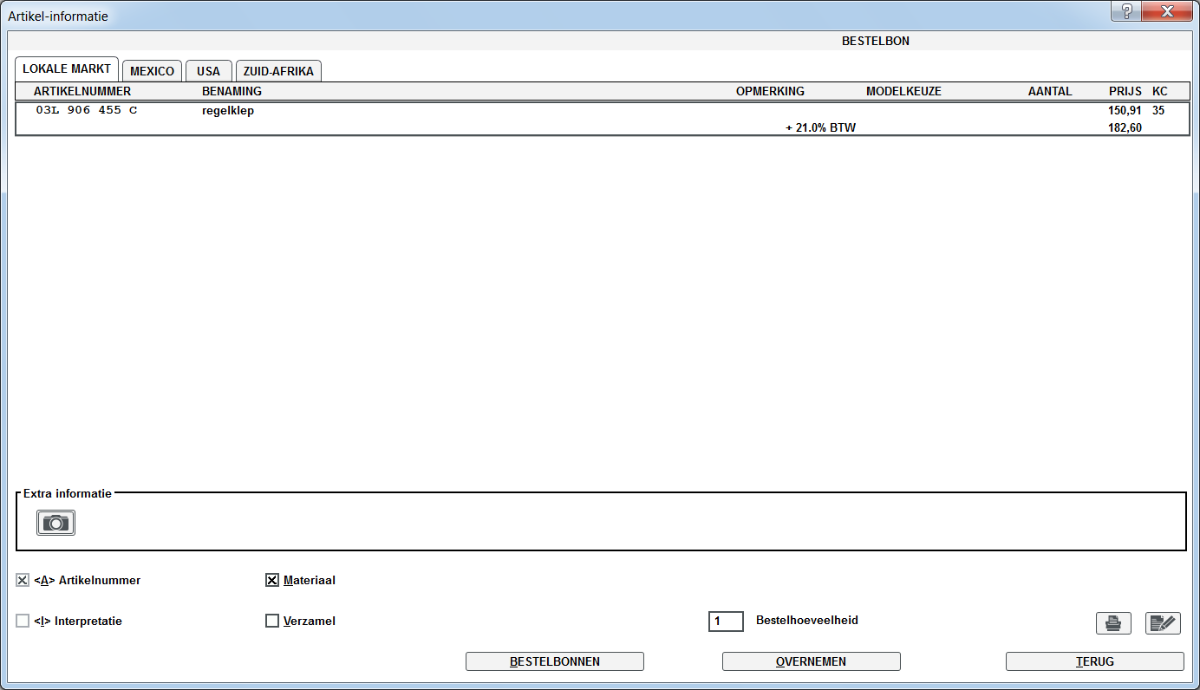Toggle the Artikelnummer checkbox
This screenshot has height=690, width=1200.
tap(23, 580)
